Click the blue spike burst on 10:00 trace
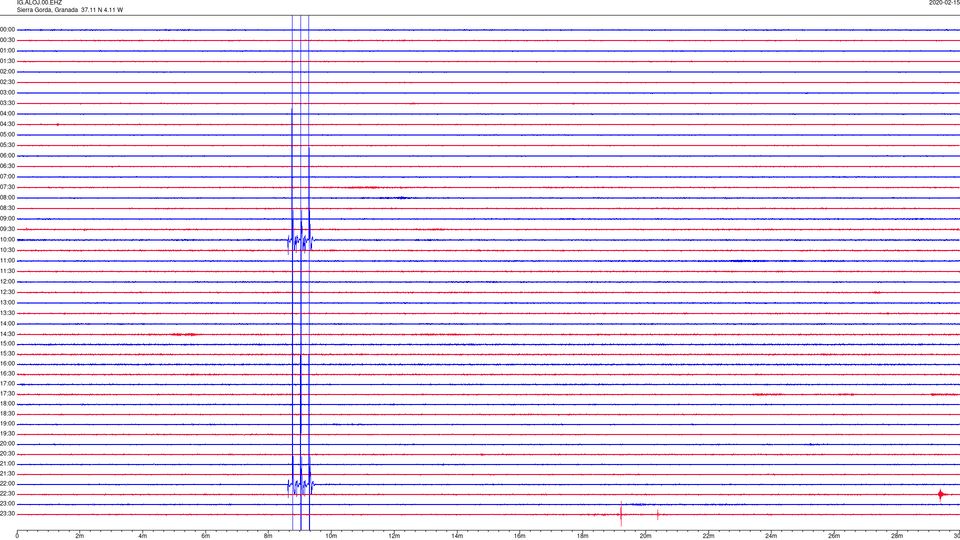Viewport: 960px width, 540px height. tap(301, 241)
